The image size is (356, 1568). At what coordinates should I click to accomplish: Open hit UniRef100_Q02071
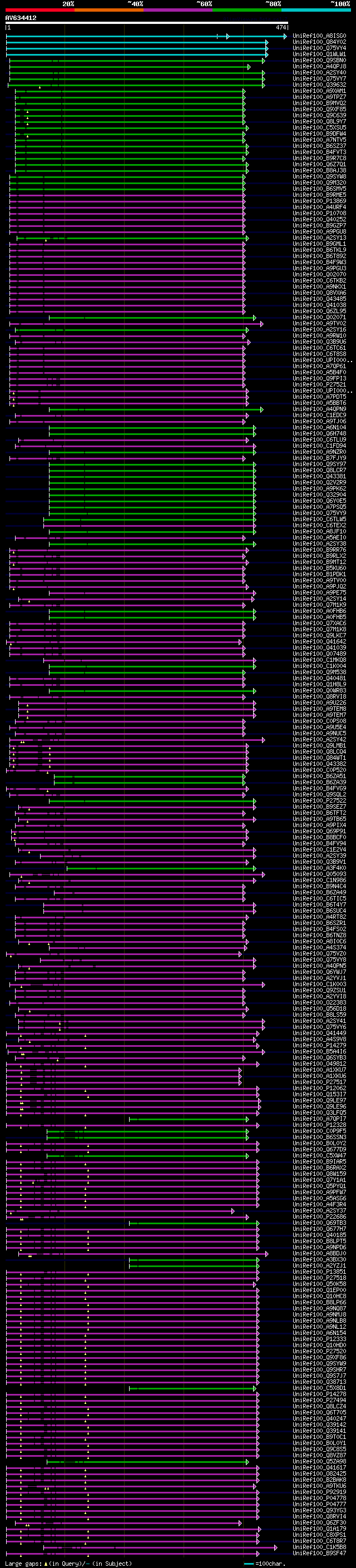(319, 318)
